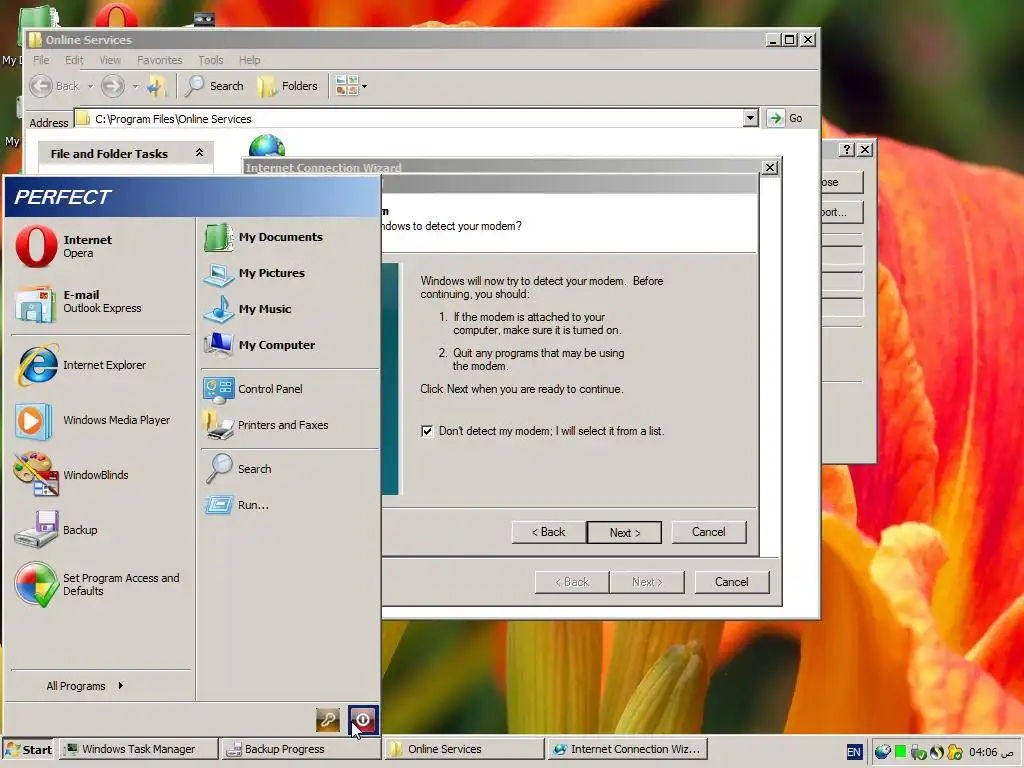Open Control Panel
1024x768 pixels.
click(253, 389)
